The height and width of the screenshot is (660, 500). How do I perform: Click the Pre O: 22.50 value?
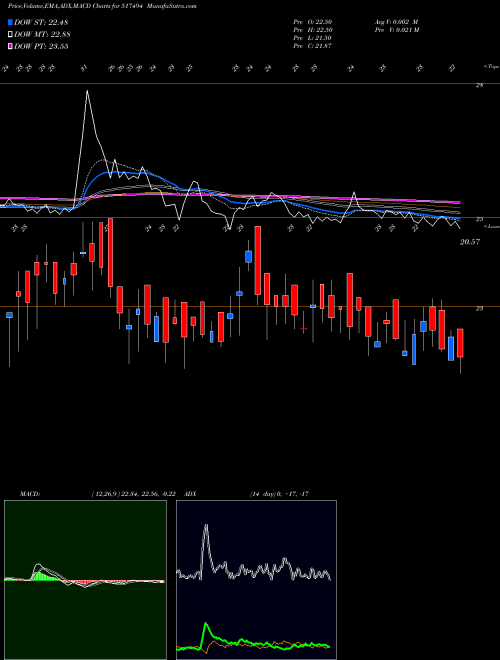[312, 22]
